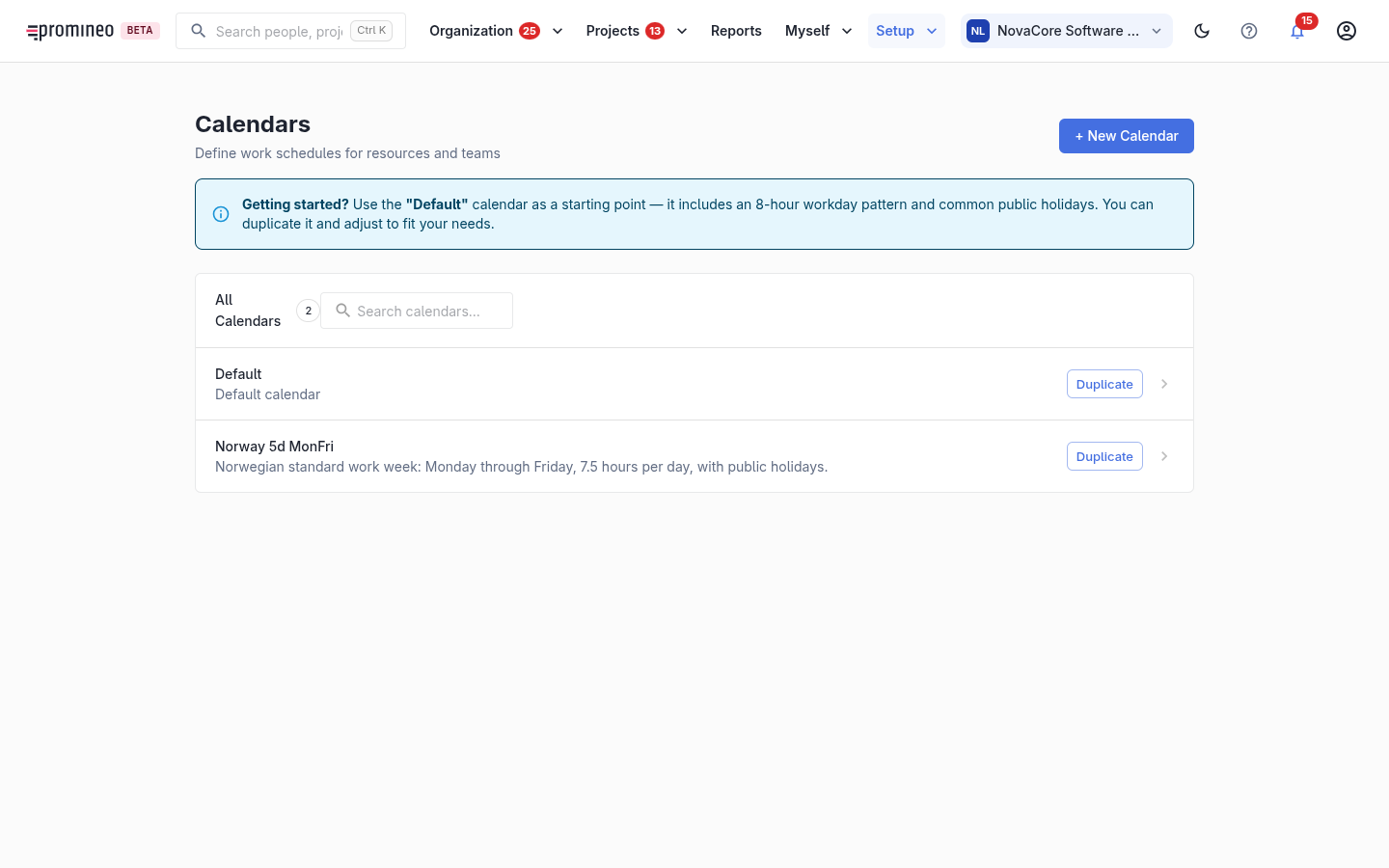Click the magnifier icon in Search calendars
Image resolution: width=1389 pixels, height=868 pixels.
point(342,311)
